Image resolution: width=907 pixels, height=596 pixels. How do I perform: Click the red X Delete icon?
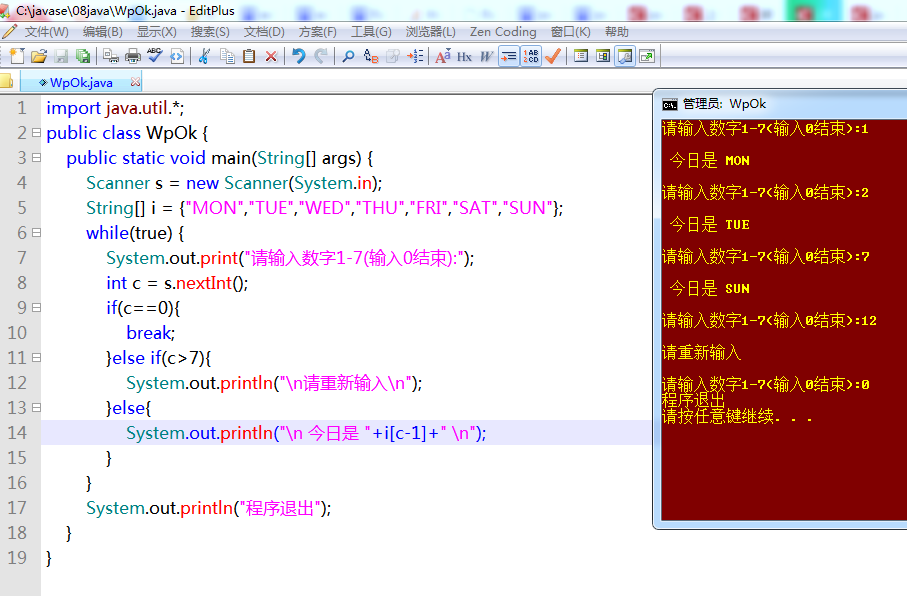click(x=271, y=56)
